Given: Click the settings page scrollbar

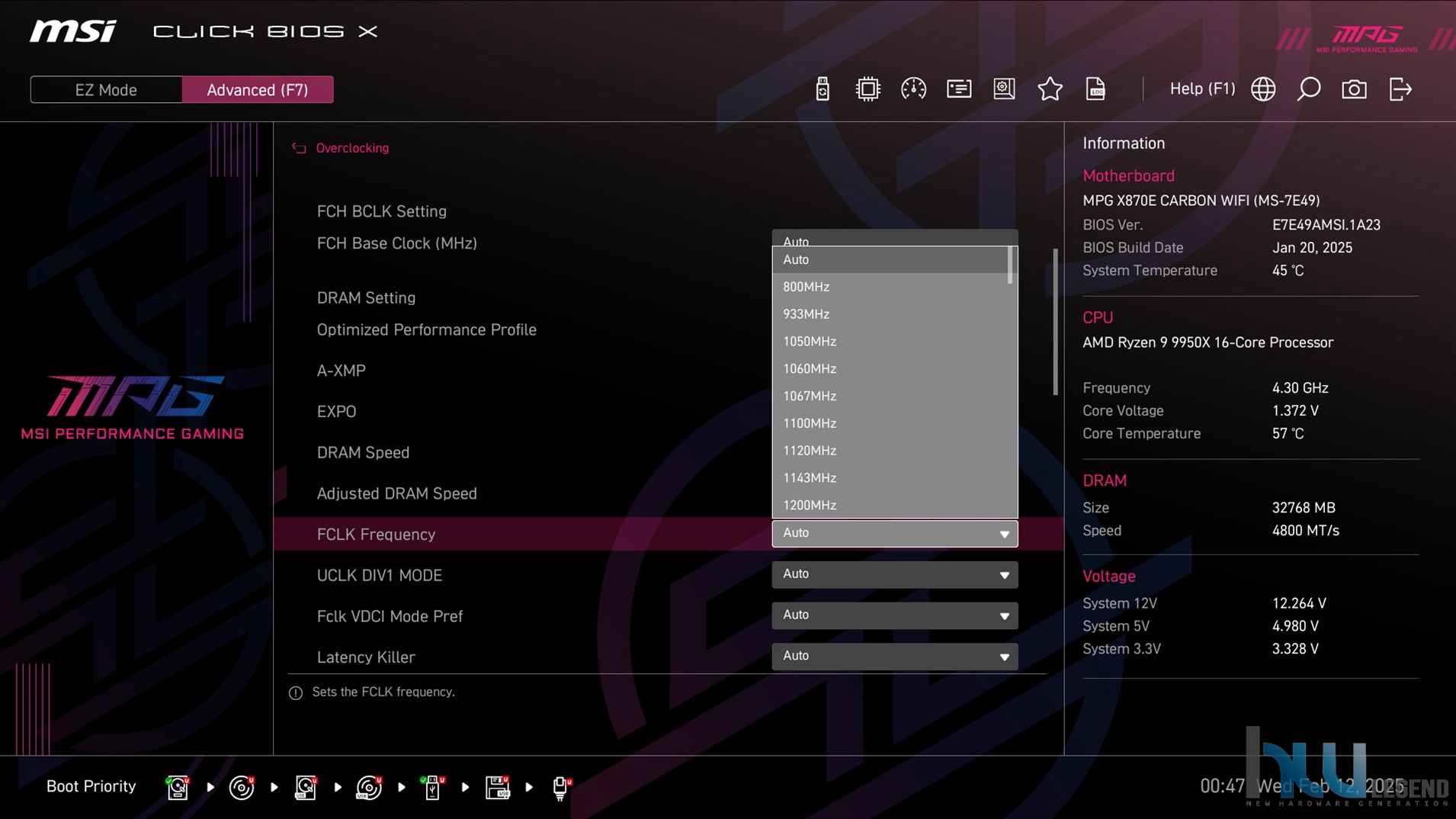Looking at the screenshot, I should (1055, 322).
